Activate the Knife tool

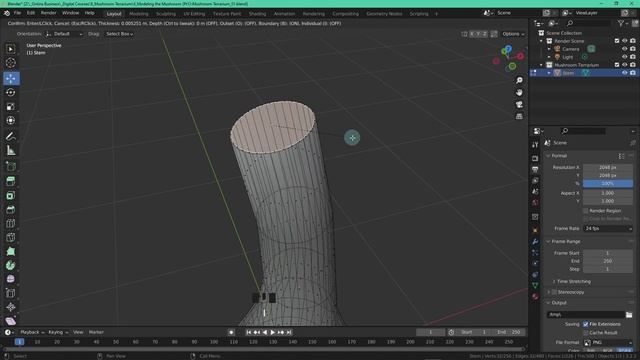[x=11, y=237]
